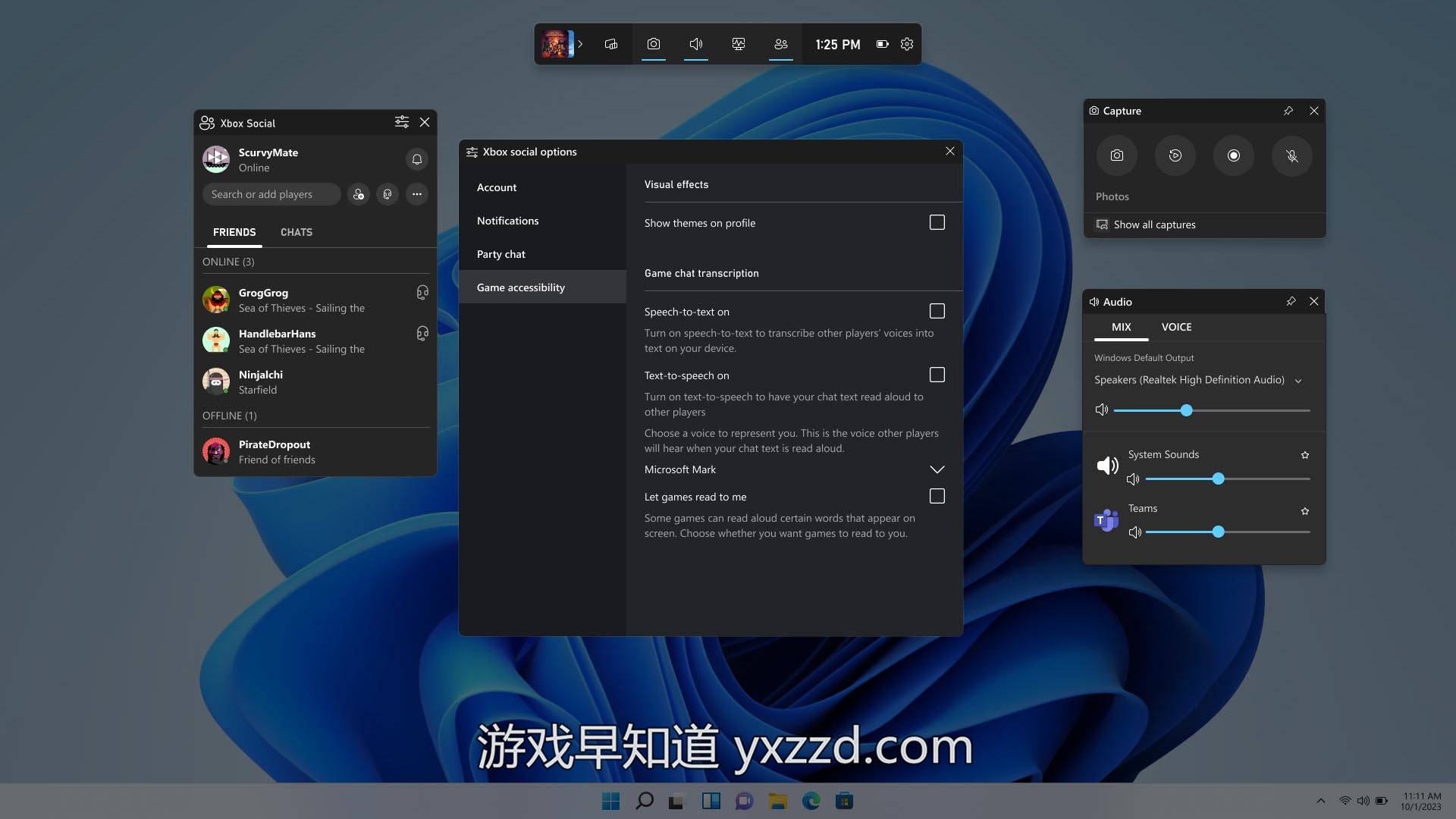
Task: Open notifications bell next to ScurvyMate
Action: 416,159
